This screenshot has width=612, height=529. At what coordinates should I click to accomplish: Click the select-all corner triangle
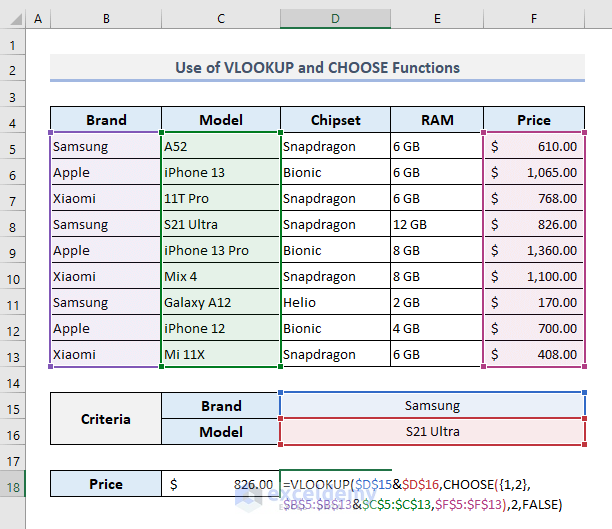point(15,19)
